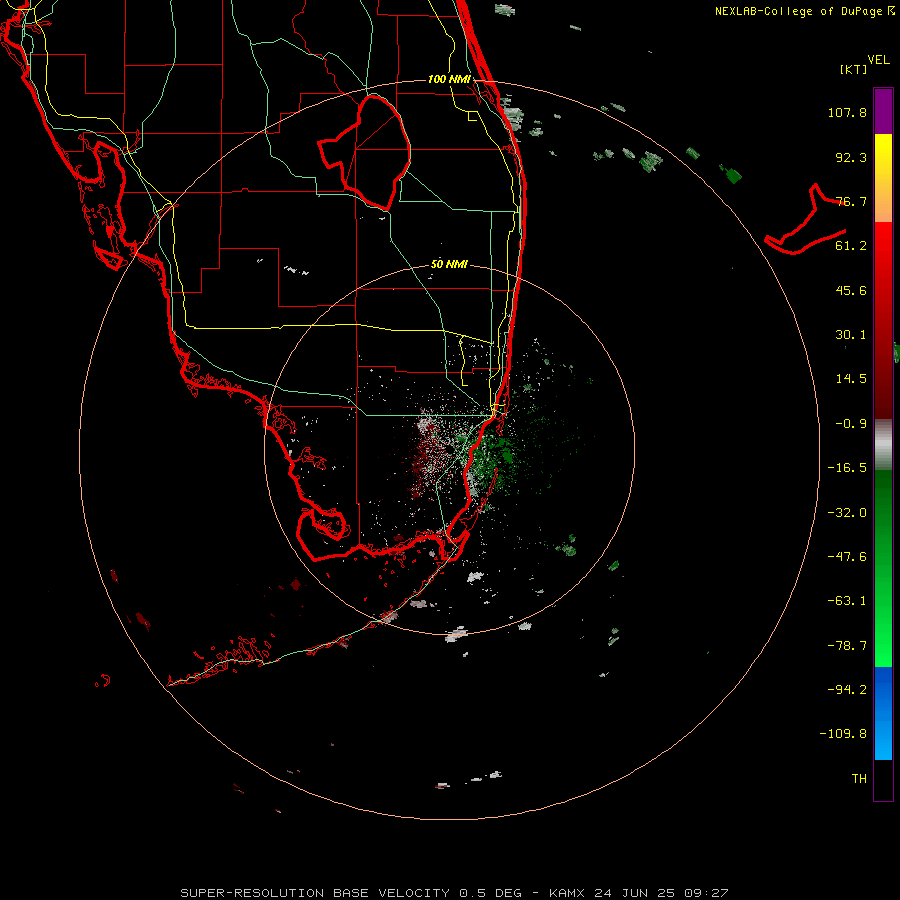Select the -0.9 legend value
The width and height of the screenshot is (900, 900).
(x=851, y=424)
